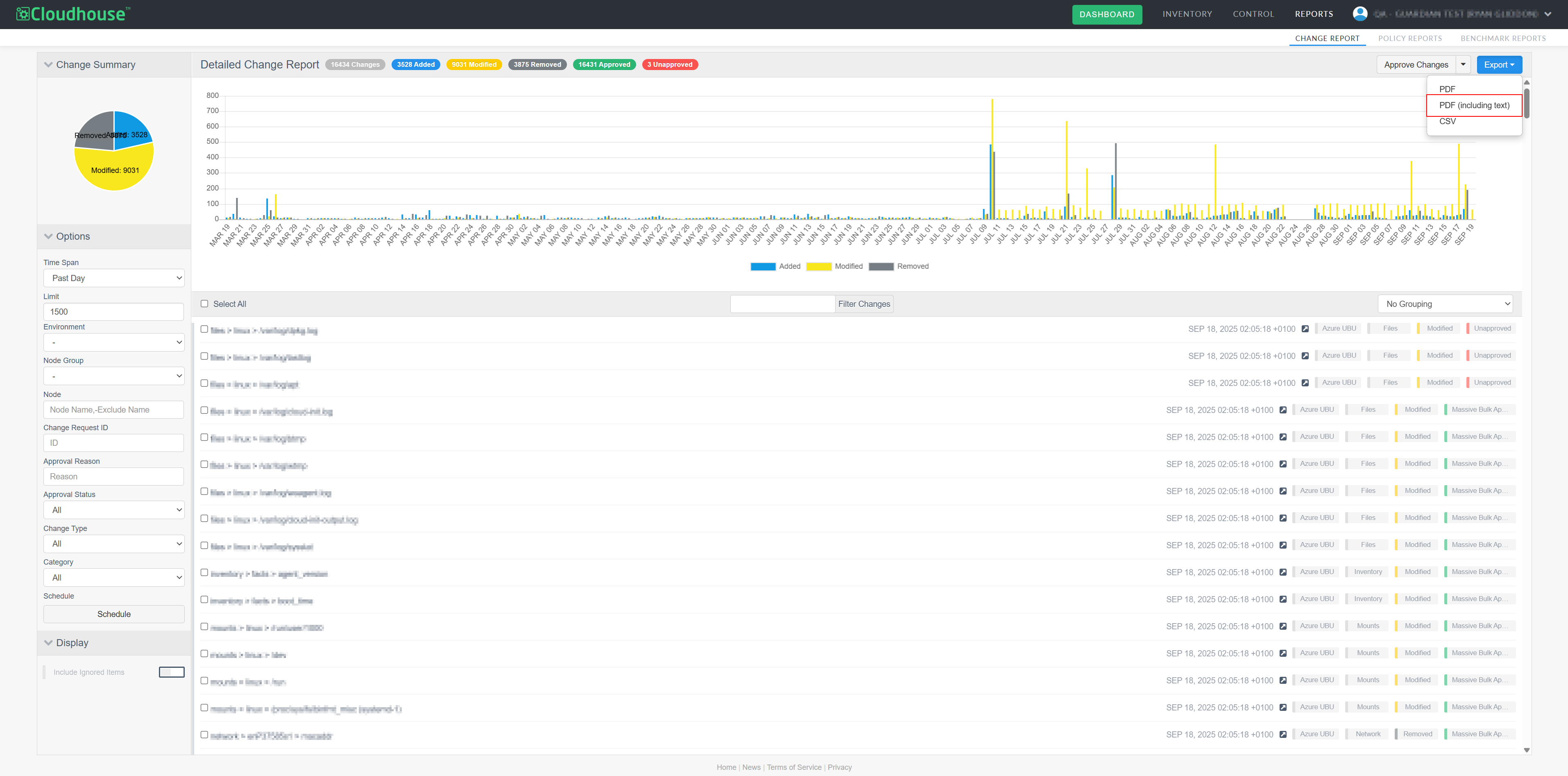Collapse the Display section chevron

(48, 643)
